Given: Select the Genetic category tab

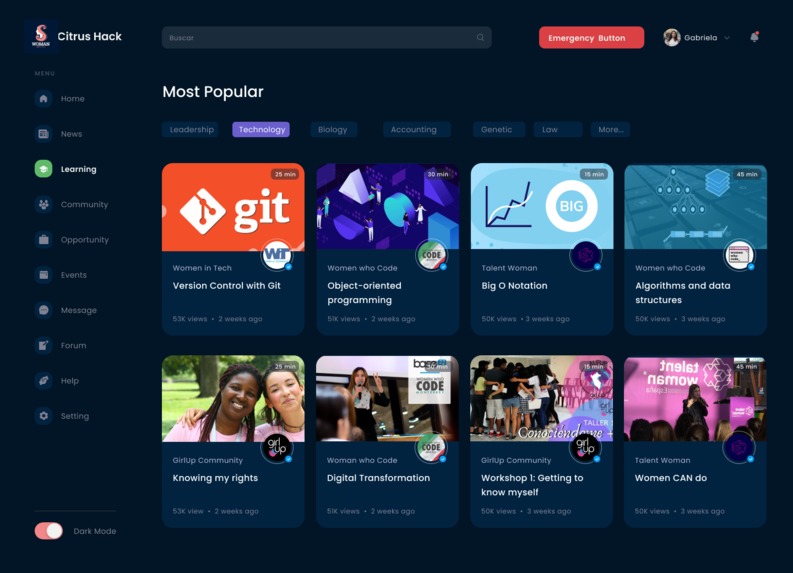Looking at the screenshot, I should point(497,129).
